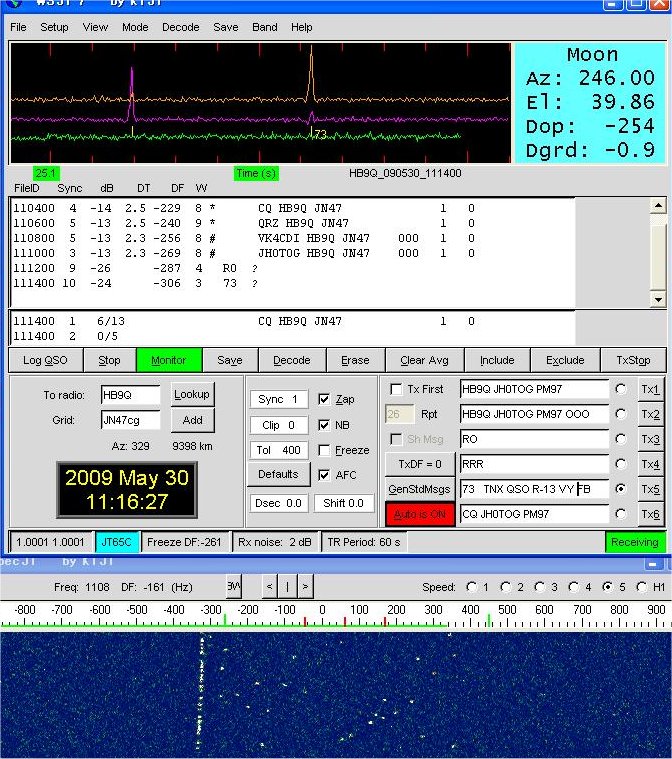Click the BW button in SpecJT window
The width and height of the screenshot is (672, 759).
[x=234, y=587]
